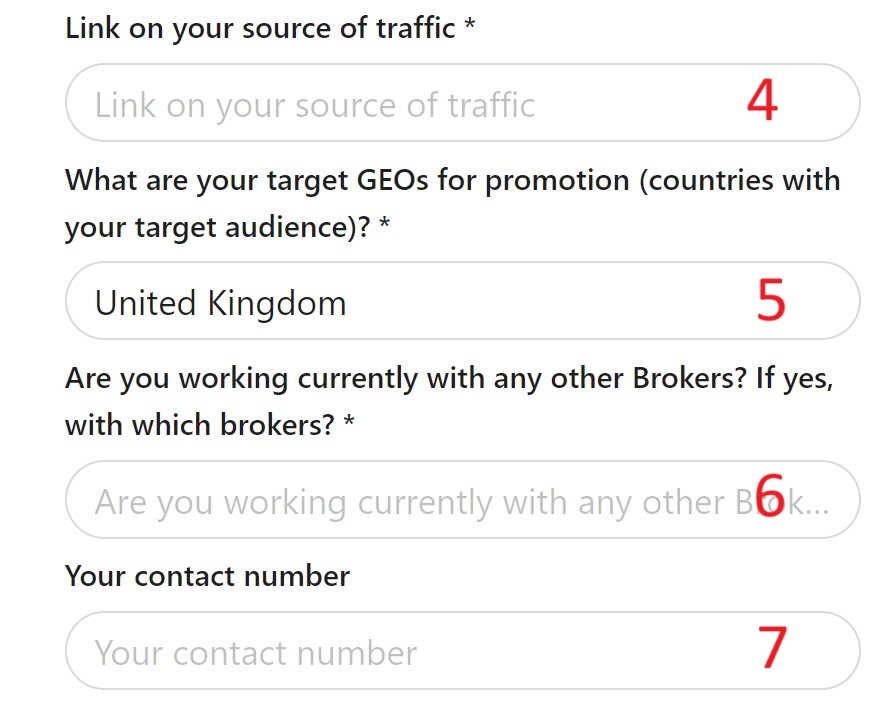Click the red number 7 annotation
The image size is (880, 703).
772,647
